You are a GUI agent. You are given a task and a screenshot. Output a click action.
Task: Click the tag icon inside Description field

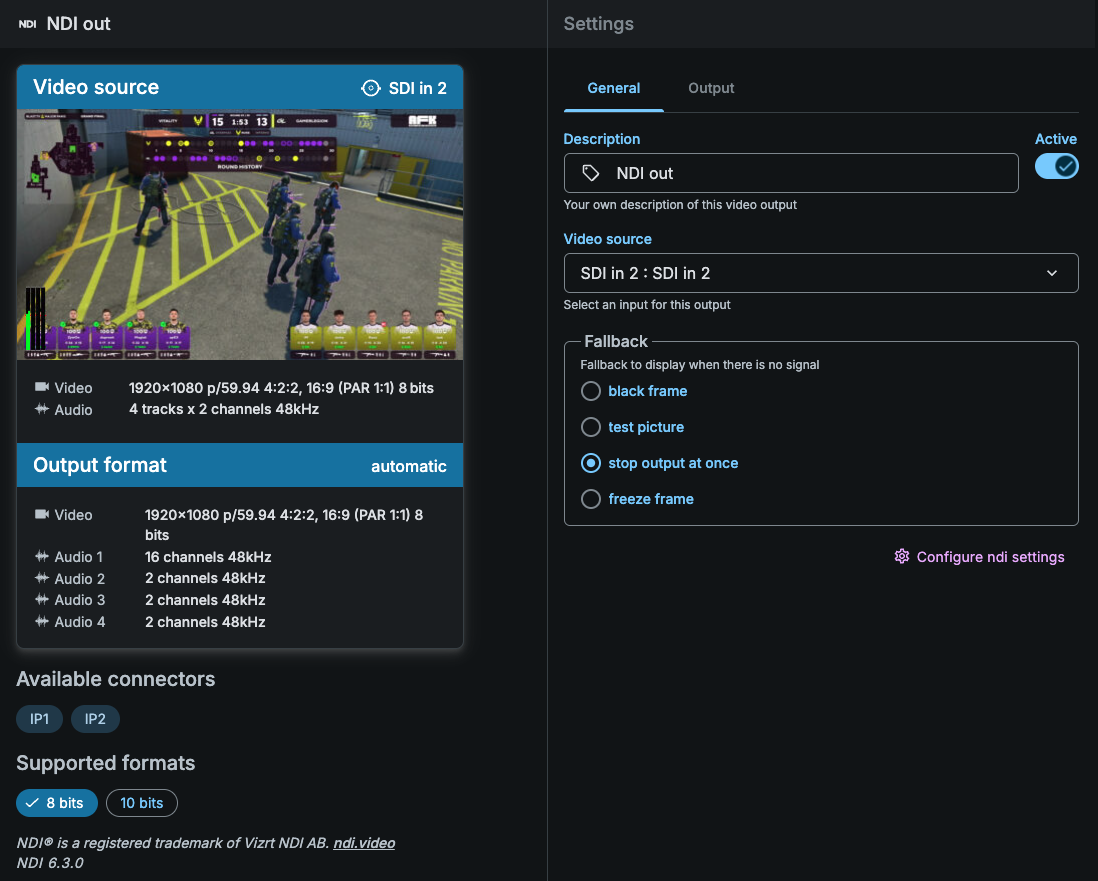590,172
